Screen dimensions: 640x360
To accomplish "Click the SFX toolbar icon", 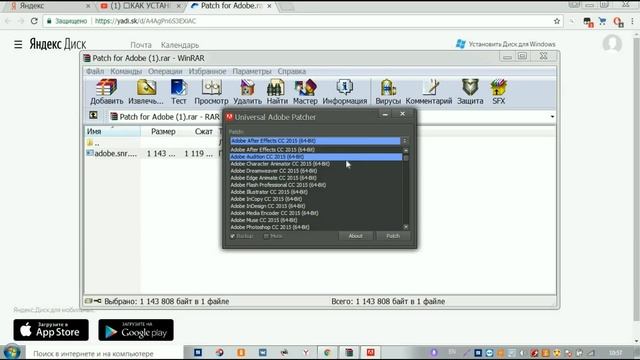I will [498, 92].
